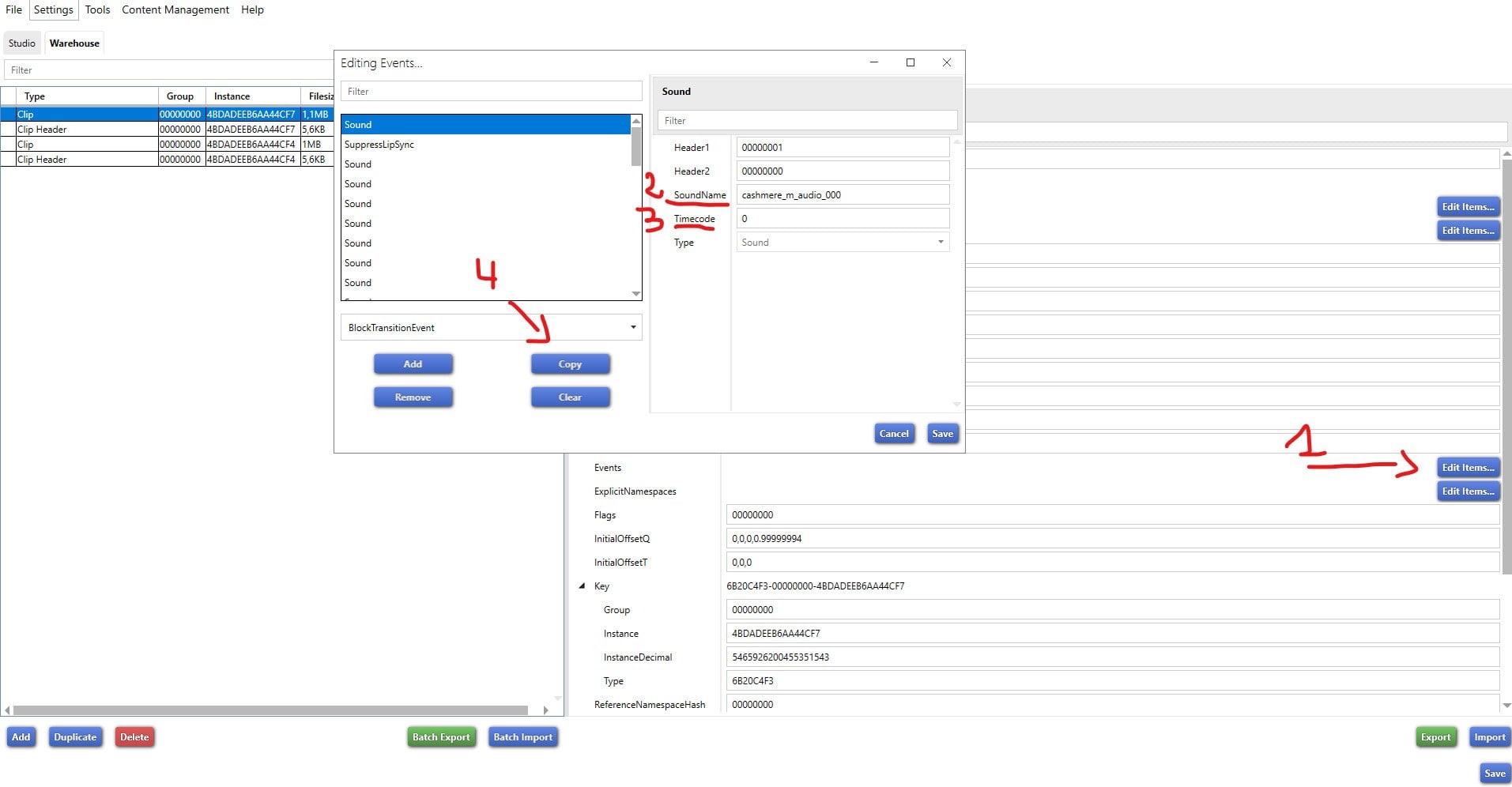Viewport: 1512px width, 787px height.
Task: Click the events list filter field
Action: click(x=491, y=92)
